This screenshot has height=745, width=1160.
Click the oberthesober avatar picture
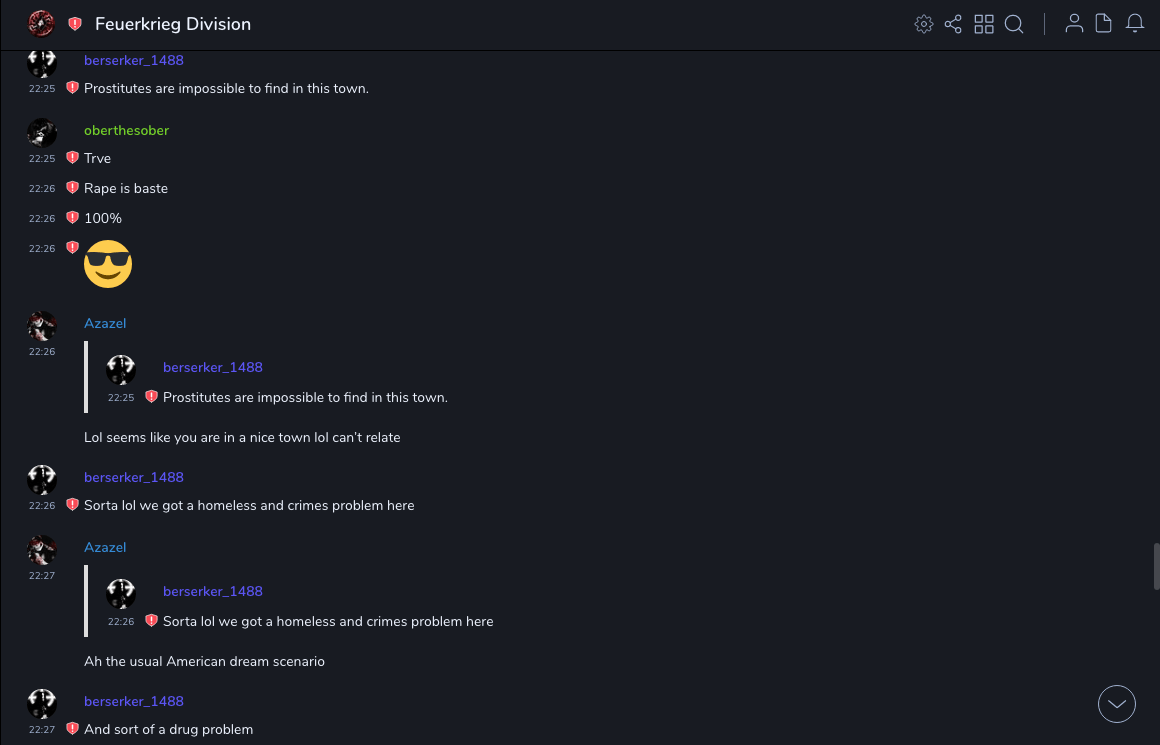tap(42, 133)
